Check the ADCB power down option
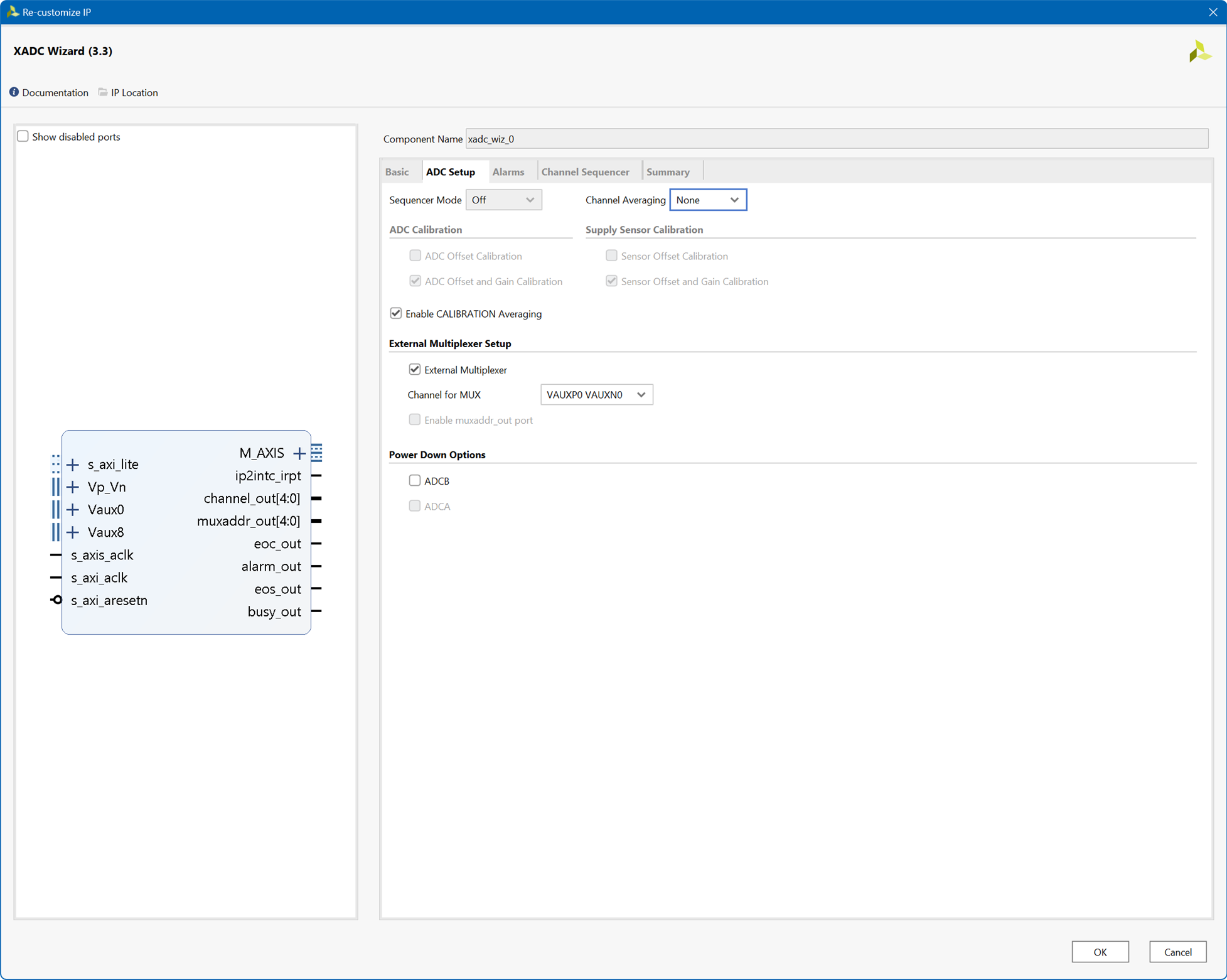1227x980 pixels. (415, 480)
